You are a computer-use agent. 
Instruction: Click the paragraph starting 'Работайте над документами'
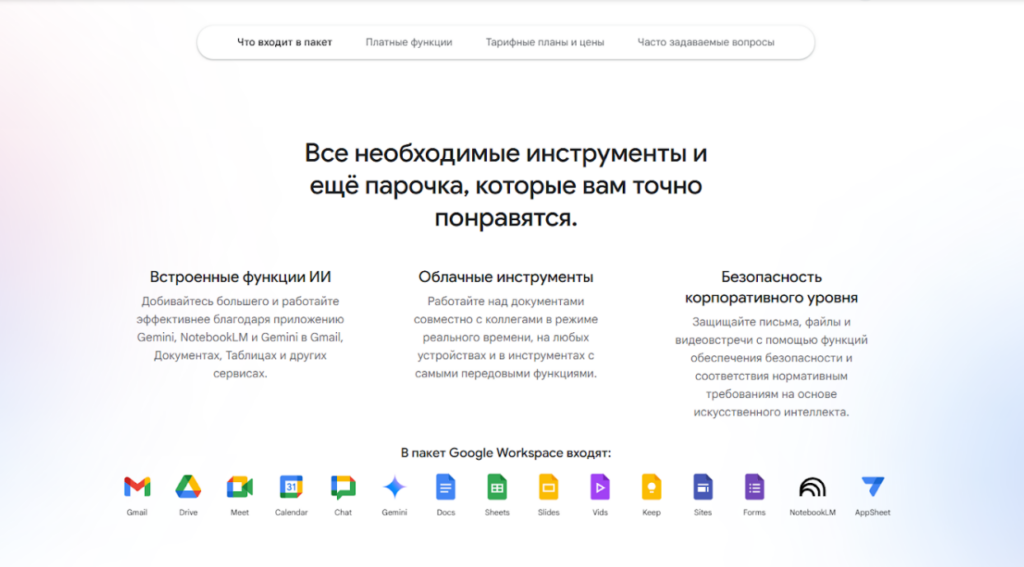pos(505,337)
